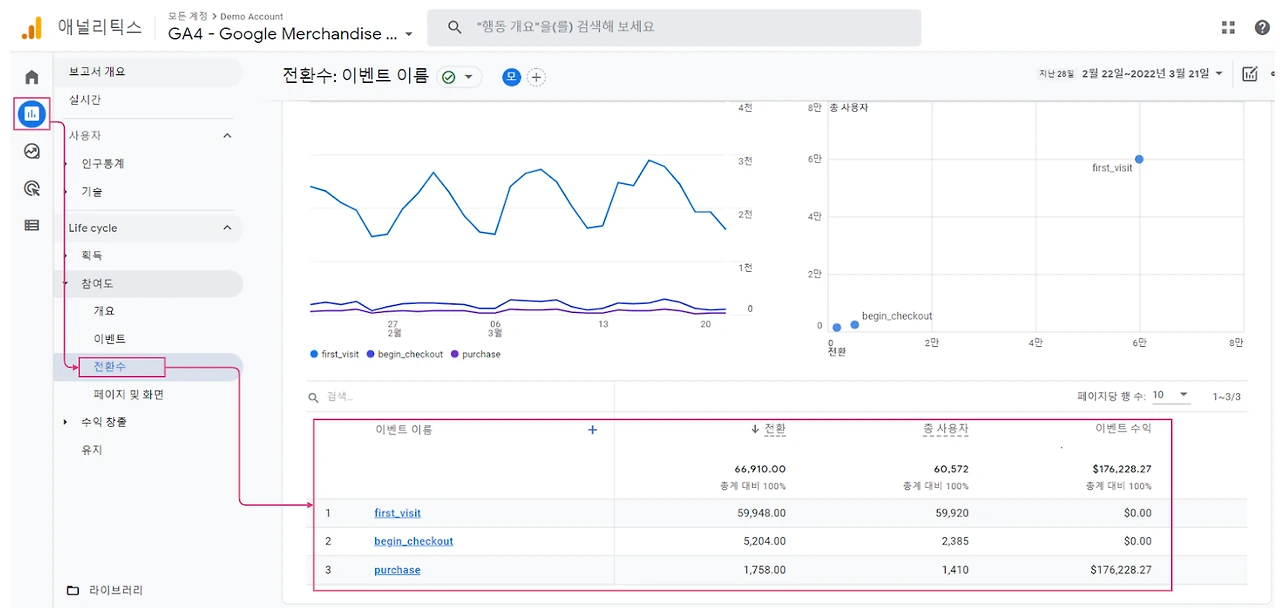The height and width of the screenshot is (610, 1280).
Task: Open the Reports bar chart icon
Action: pos(32,113)
